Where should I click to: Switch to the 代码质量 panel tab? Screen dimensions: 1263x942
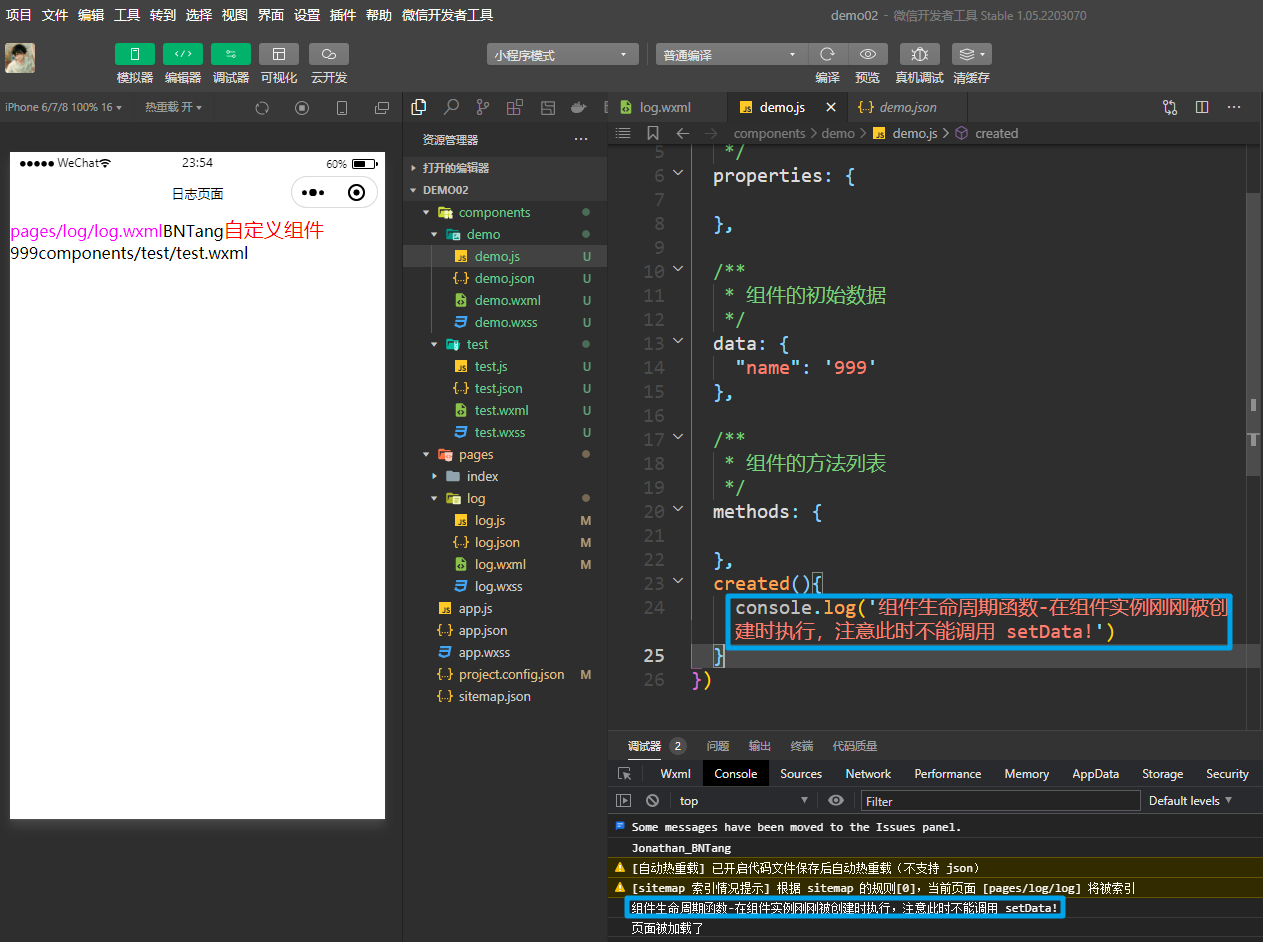[x=855, y=746]
